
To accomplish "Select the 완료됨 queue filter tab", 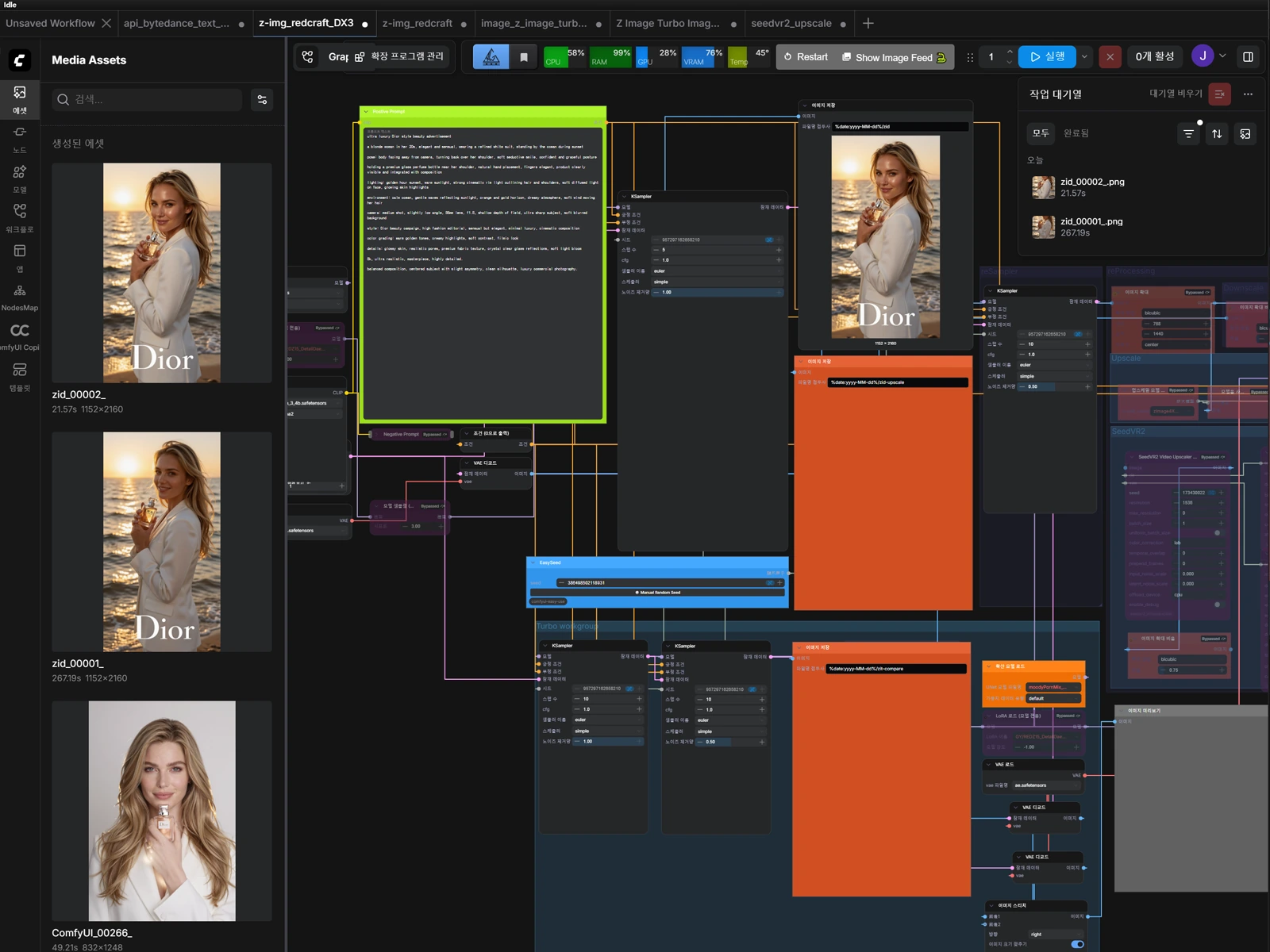I will click(x=1076, y=133).
